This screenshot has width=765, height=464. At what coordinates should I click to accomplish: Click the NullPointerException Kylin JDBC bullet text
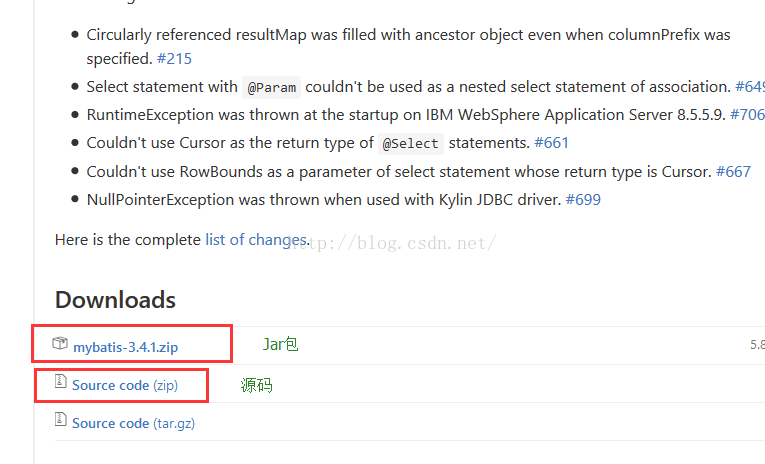click(x=324, y=200)
